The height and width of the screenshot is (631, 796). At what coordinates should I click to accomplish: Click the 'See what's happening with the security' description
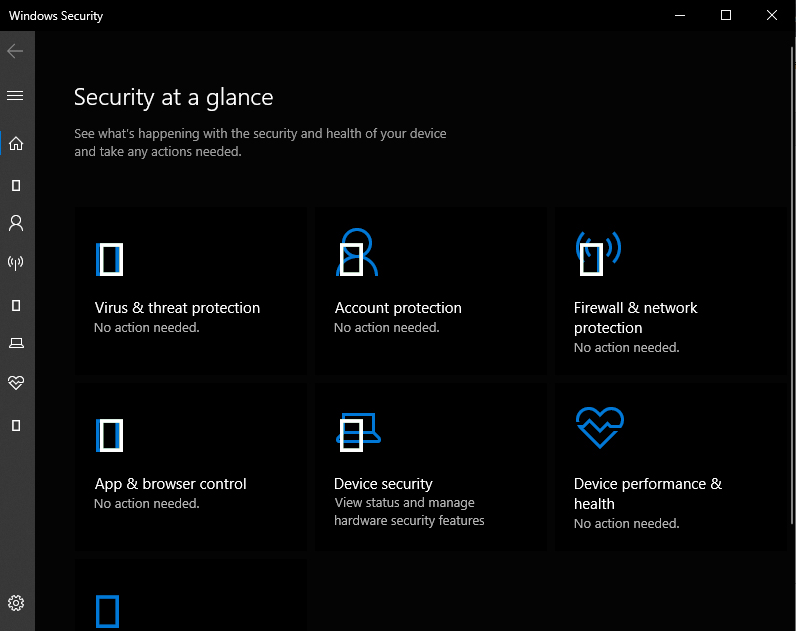260,143
